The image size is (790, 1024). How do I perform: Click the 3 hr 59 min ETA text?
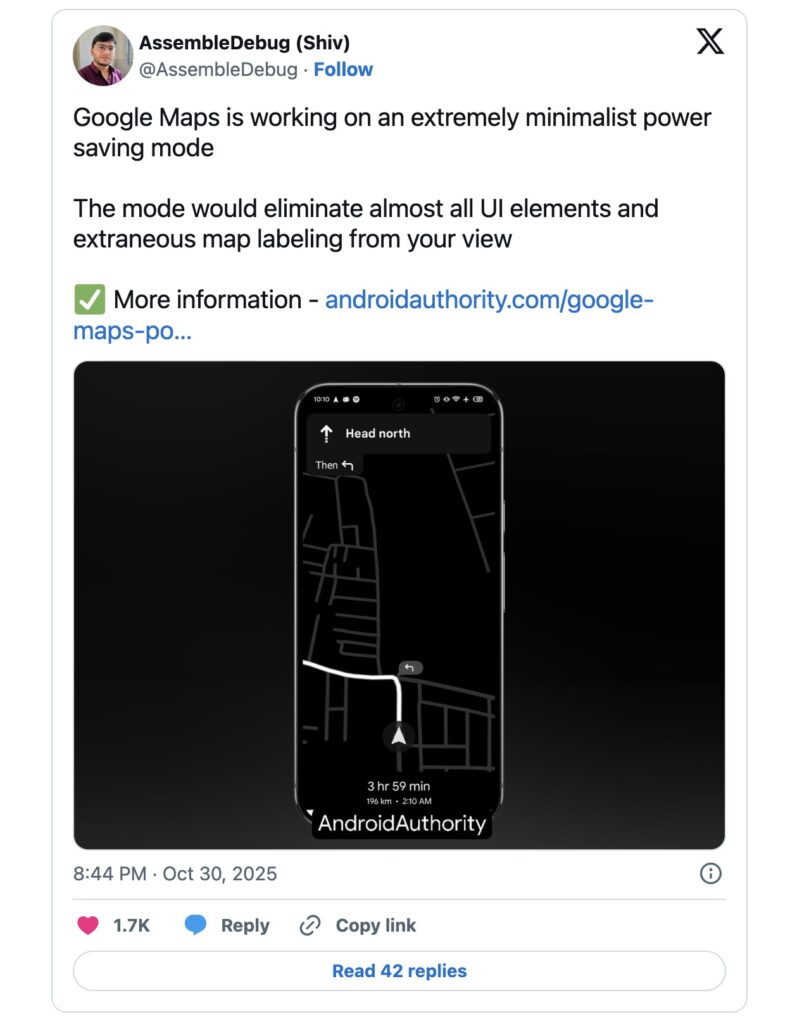(399, 786)
